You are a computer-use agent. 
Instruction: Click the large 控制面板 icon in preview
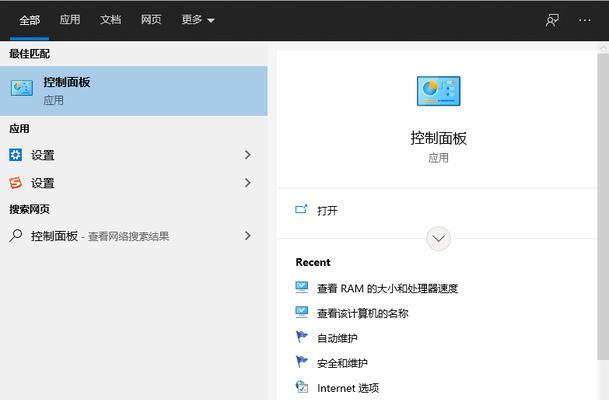(438, 91)
